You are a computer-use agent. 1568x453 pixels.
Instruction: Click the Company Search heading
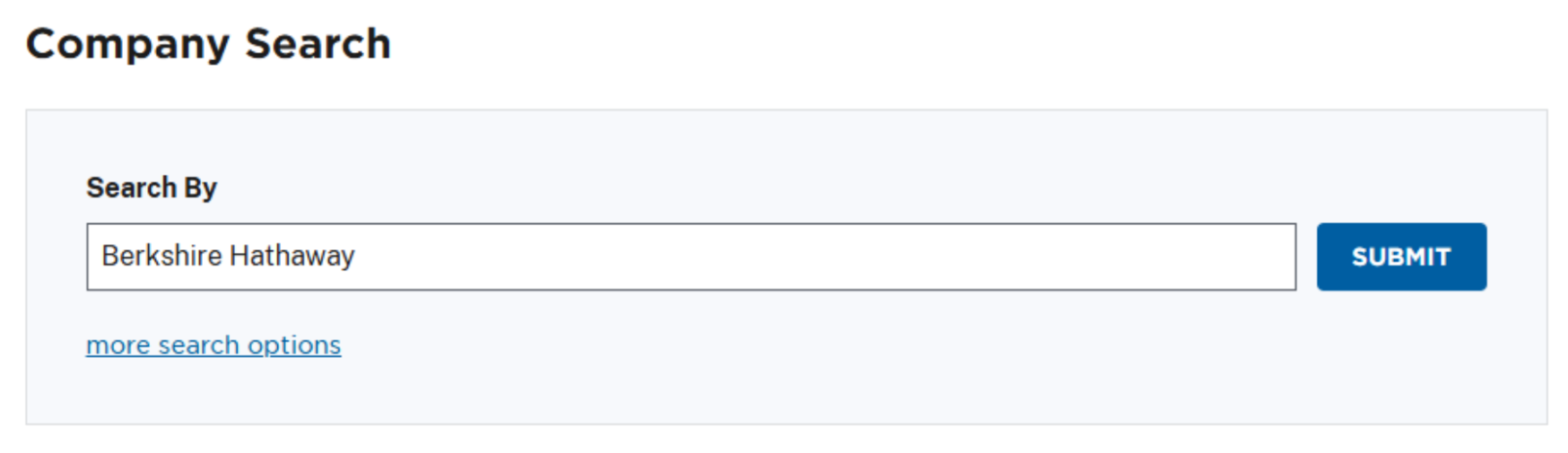tap(208, 44)
